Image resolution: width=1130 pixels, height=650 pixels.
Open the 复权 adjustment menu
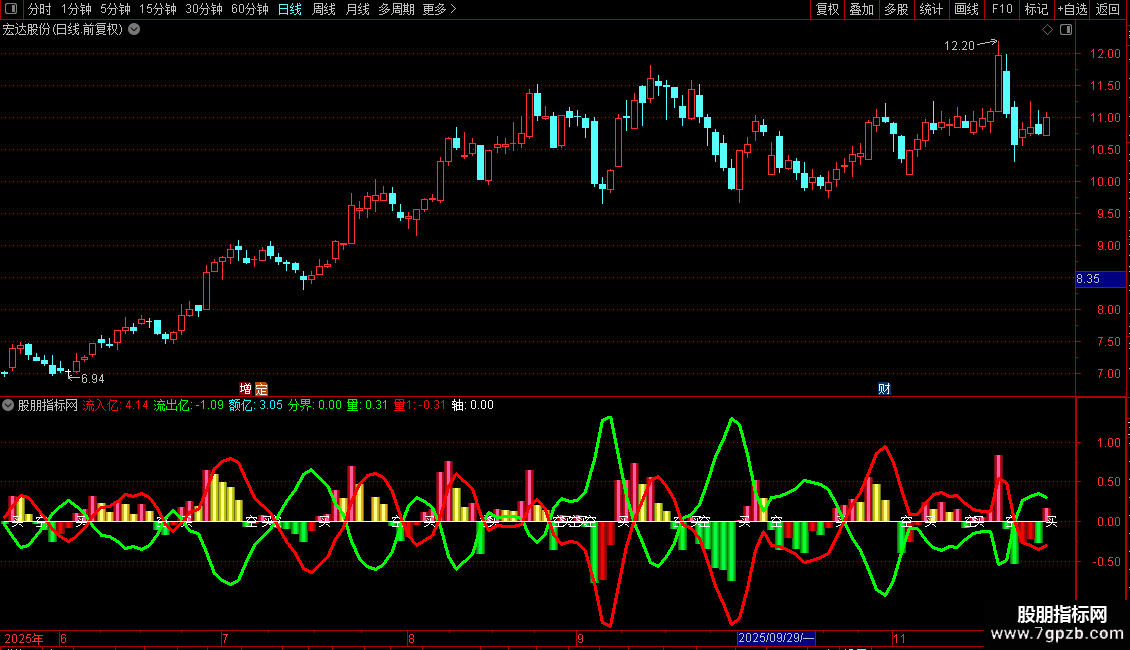[827, 10]
